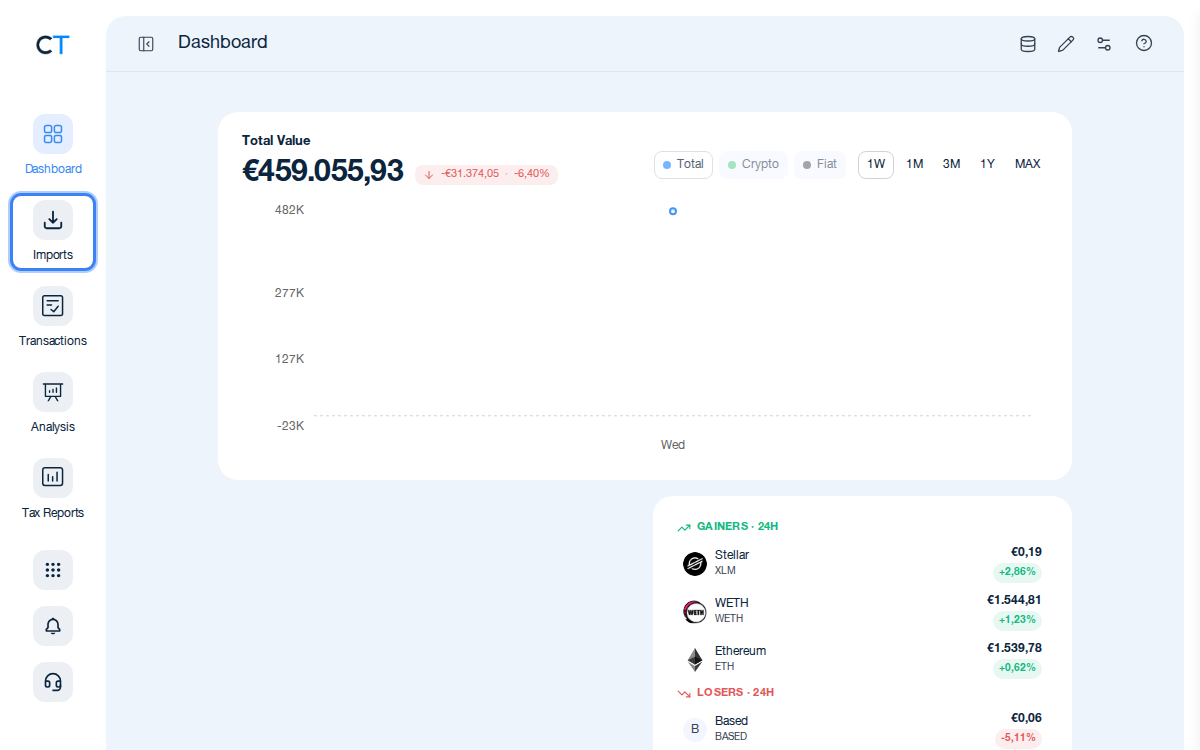
Task: Select the 3M time range
Action: click(x=951, y=165)
